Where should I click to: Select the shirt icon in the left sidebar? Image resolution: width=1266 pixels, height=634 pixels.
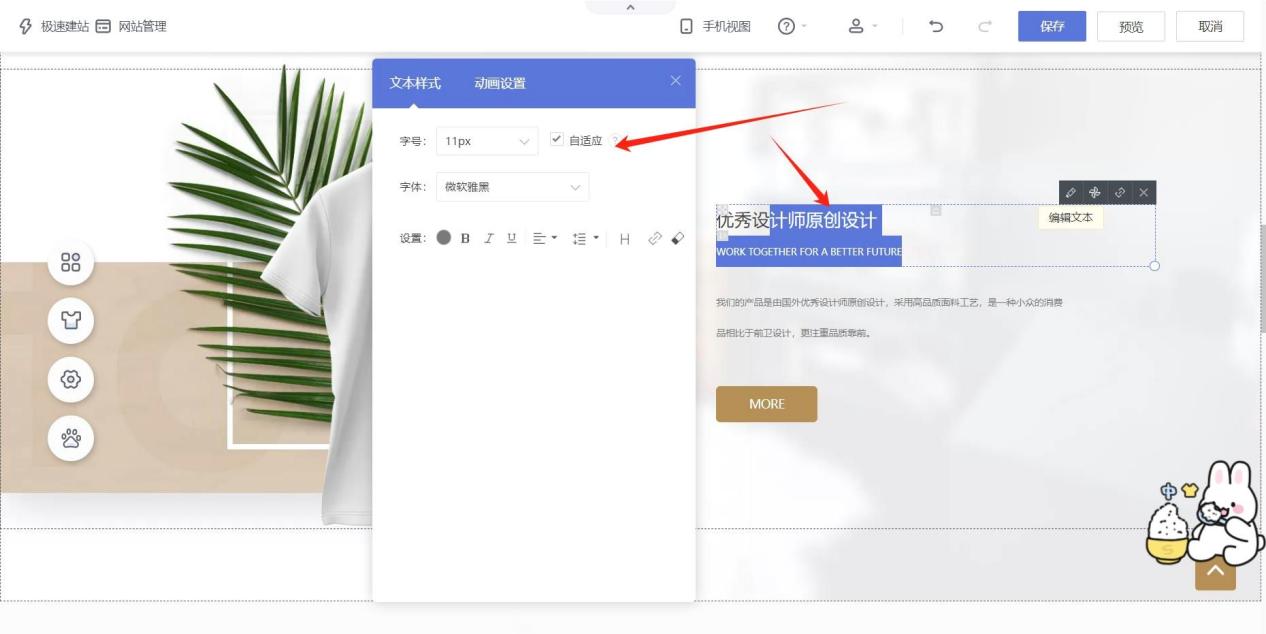tap(70, 321)
